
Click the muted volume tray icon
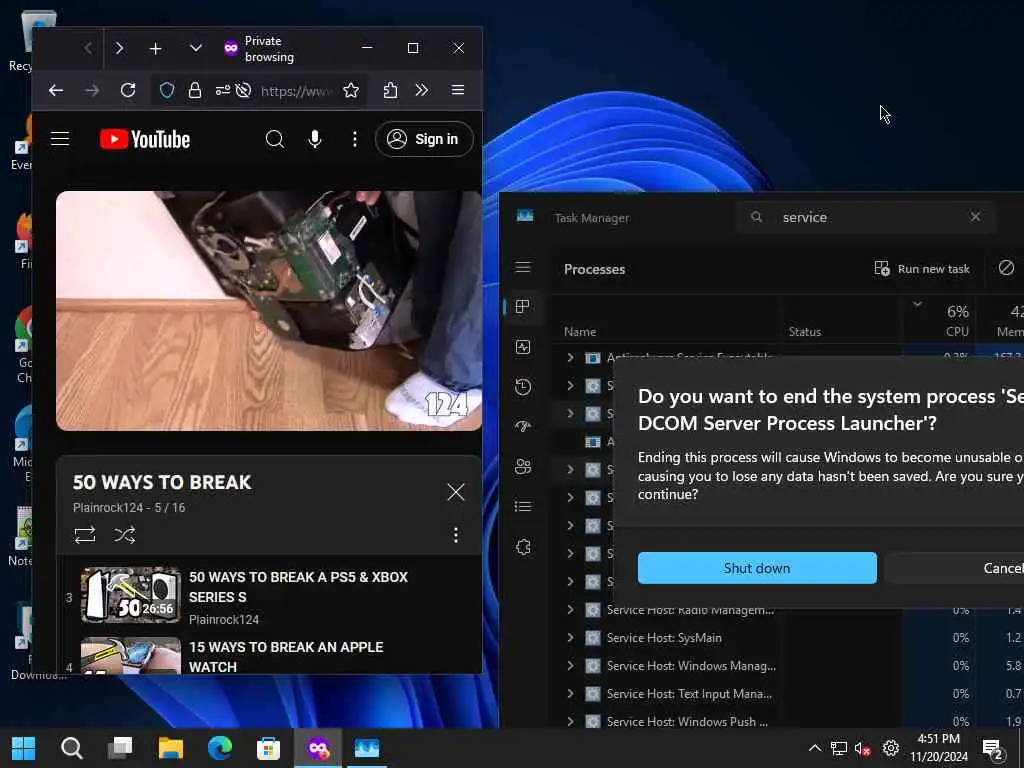coord(862,749)
